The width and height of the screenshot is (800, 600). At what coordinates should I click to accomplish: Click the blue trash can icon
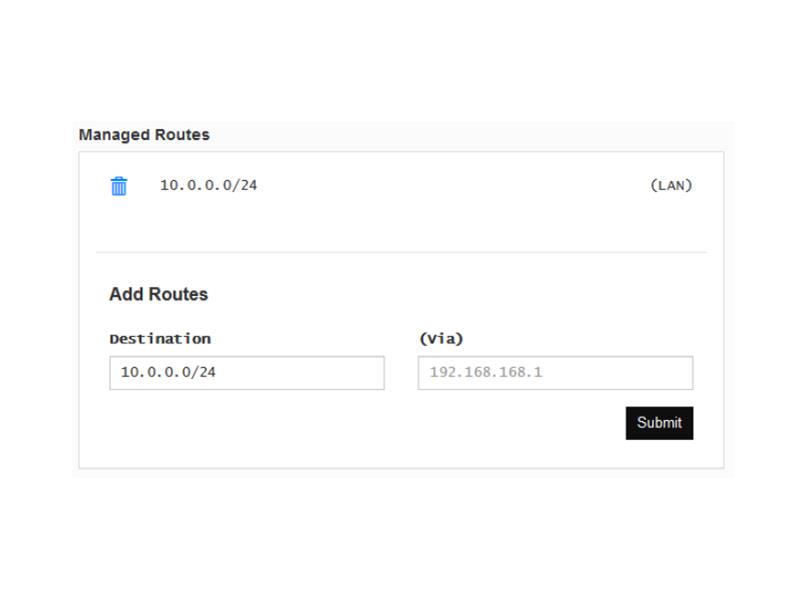coord(119,186)
